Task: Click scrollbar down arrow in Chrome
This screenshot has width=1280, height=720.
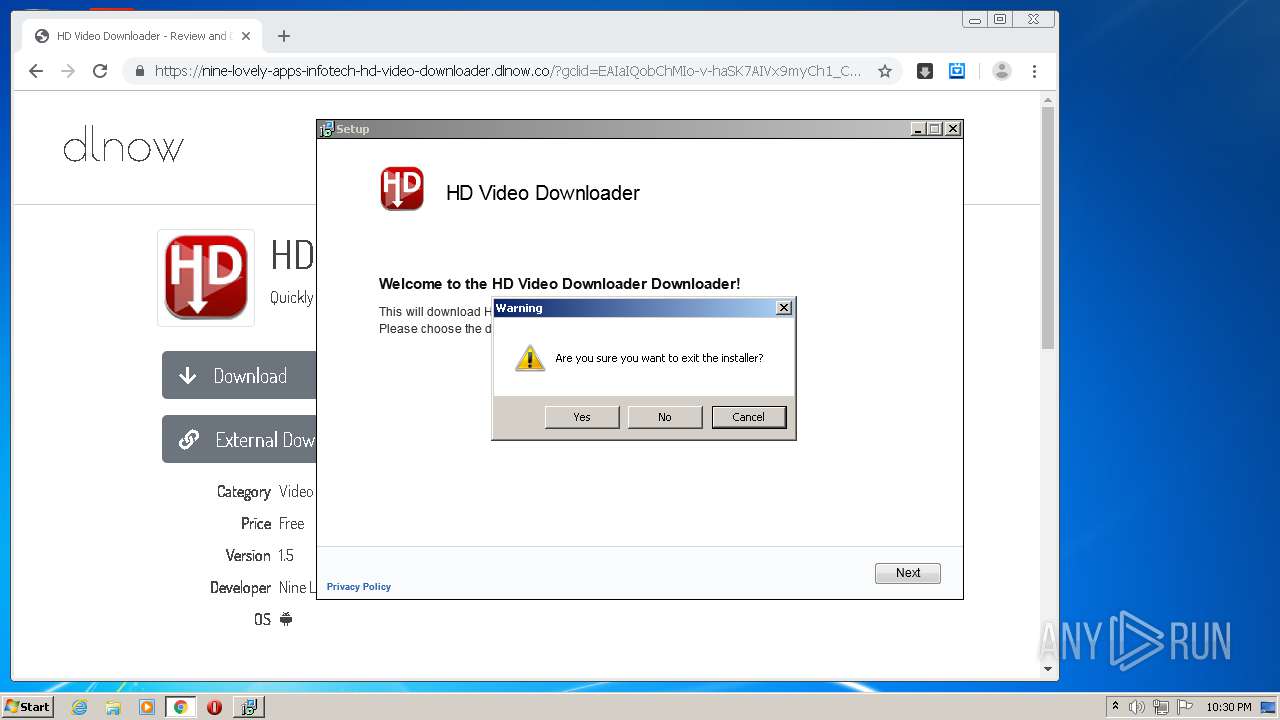Action: 1048,669
